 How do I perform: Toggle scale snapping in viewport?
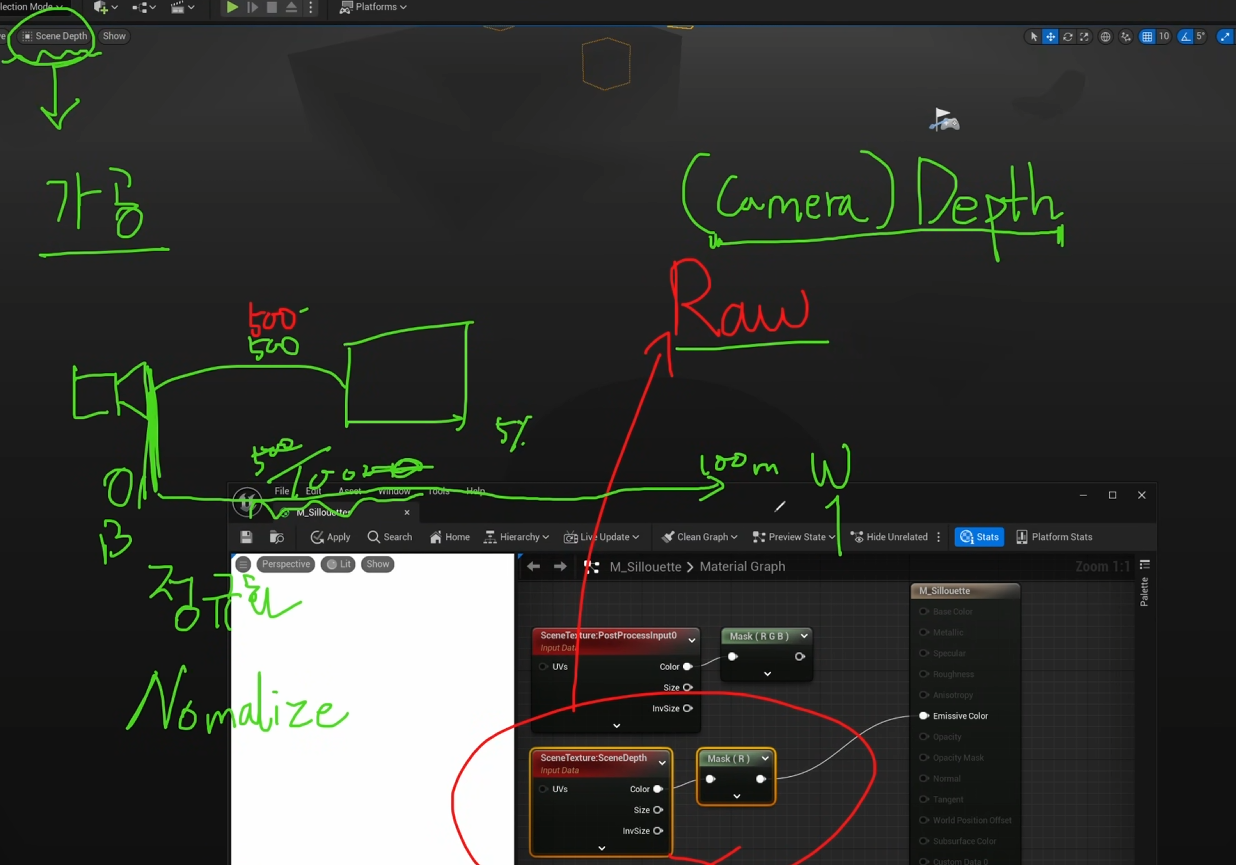coord(1225,37)
